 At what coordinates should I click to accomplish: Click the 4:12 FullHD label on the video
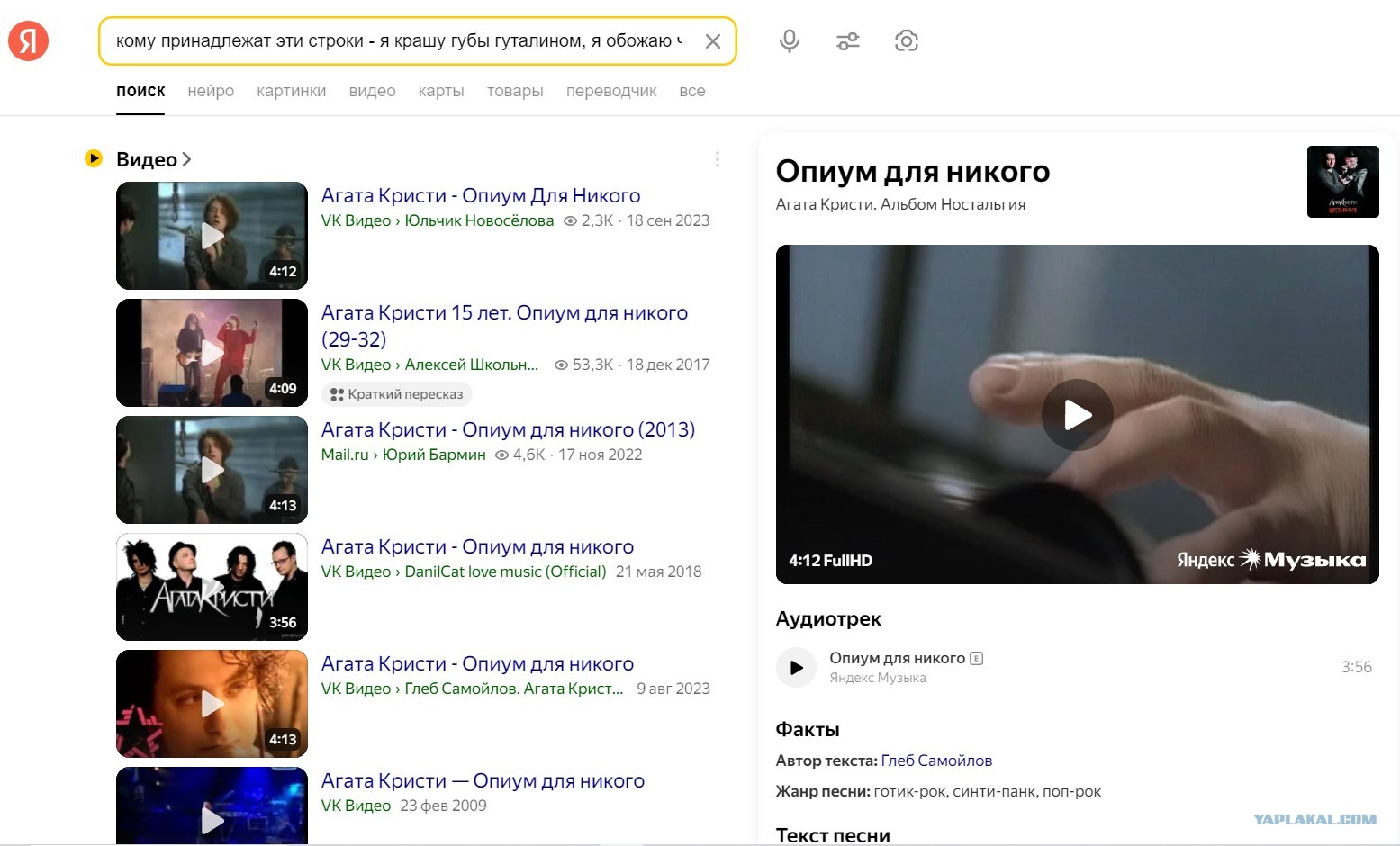pyautogui.click(x=830, y=561)
